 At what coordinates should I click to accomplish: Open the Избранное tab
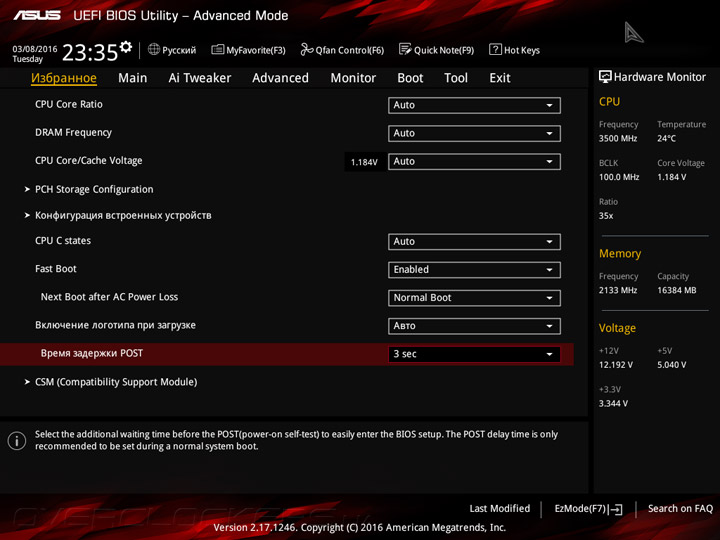tap(64, 78)
